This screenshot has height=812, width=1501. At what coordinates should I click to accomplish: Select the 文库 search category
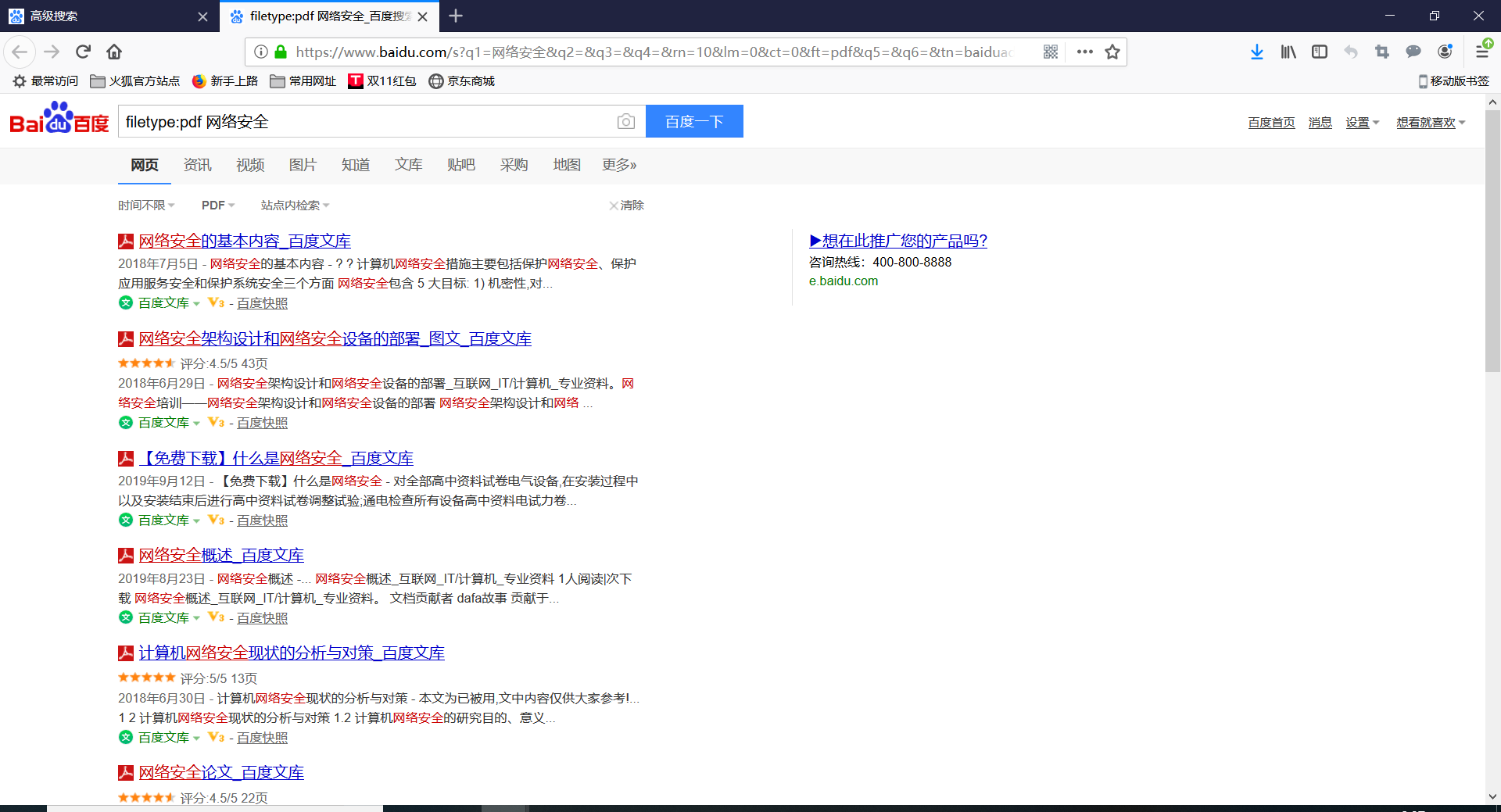coord(408,165)
